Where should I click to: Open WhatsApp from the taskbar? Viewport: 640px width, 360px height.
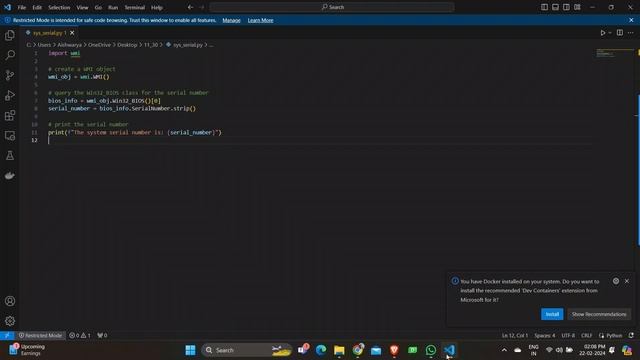point(431,350)
